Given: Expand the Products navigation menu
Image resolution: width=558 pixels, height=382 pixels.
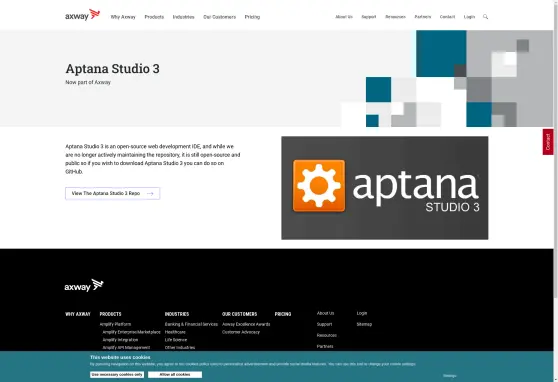Looking at the screenshot, I should tap(154, 17).
